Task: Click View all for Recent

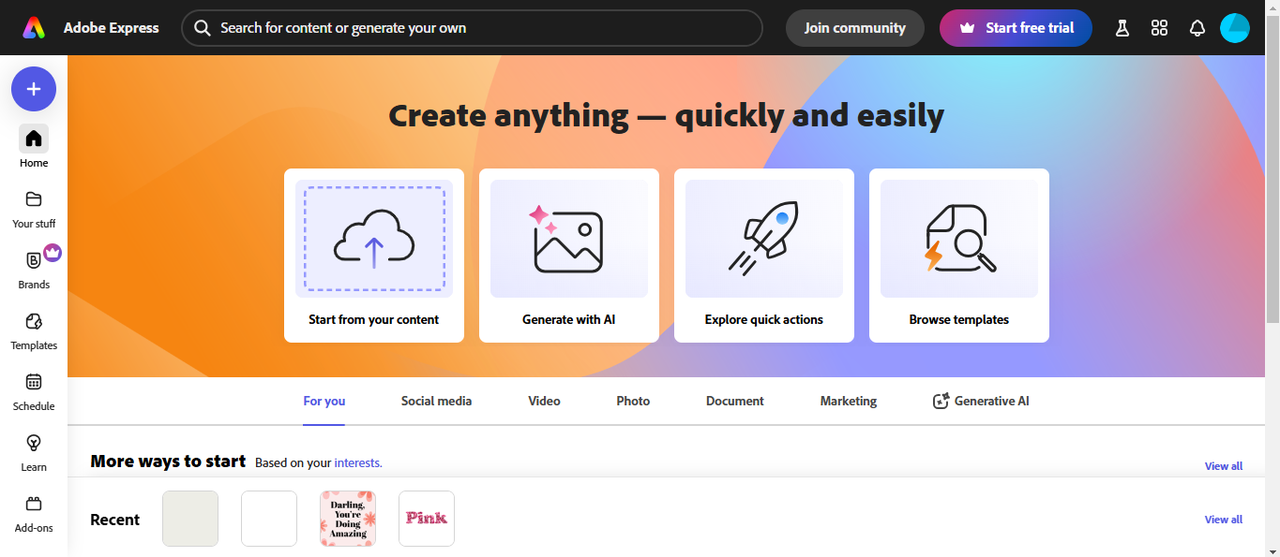Action: click(1224, 519)
